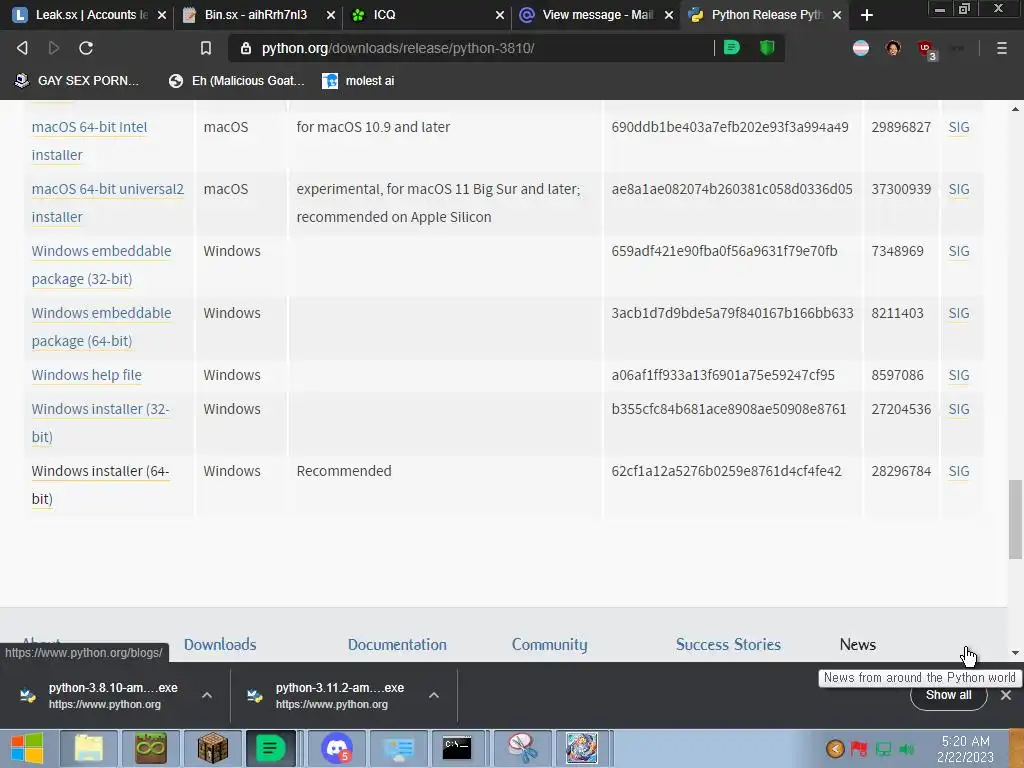Open the green shield ad blocker icon
The width and height of the screenshot is (1024, 768).
click(x=767, y=48)
